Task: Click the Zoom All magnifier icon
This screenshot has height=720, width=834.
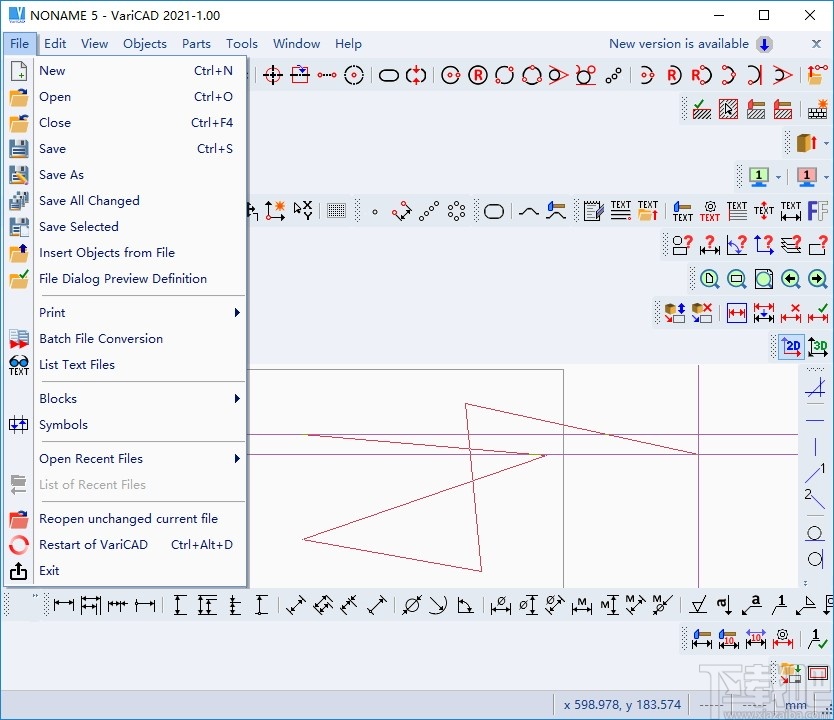Action: [710, 279]
